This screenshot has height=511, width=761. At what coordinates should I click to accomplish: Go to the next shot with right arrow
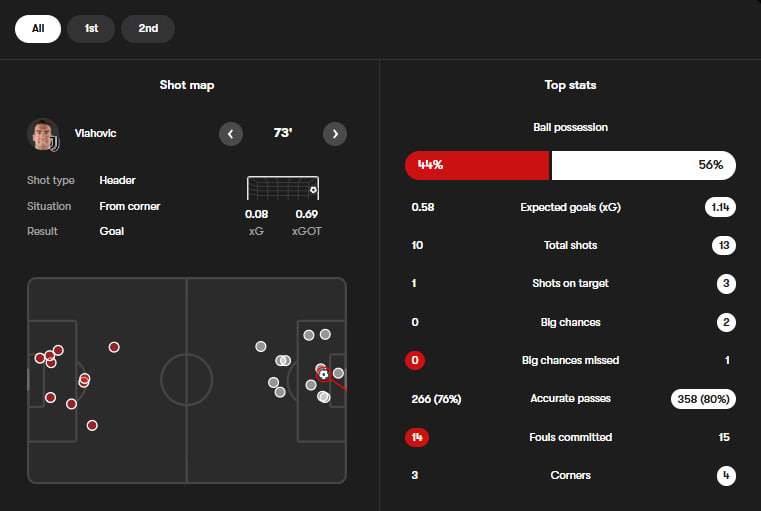(x=335, y=133)
